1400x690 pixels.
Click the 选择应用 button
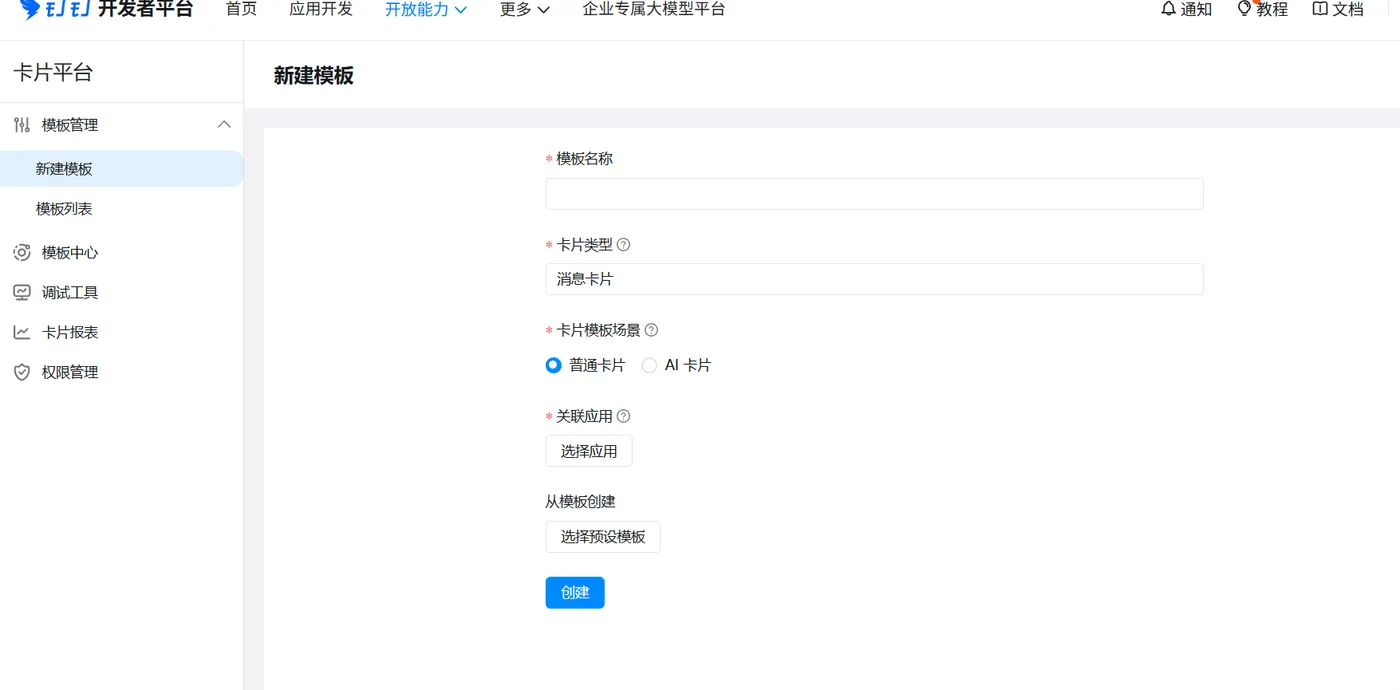point(589,451)
